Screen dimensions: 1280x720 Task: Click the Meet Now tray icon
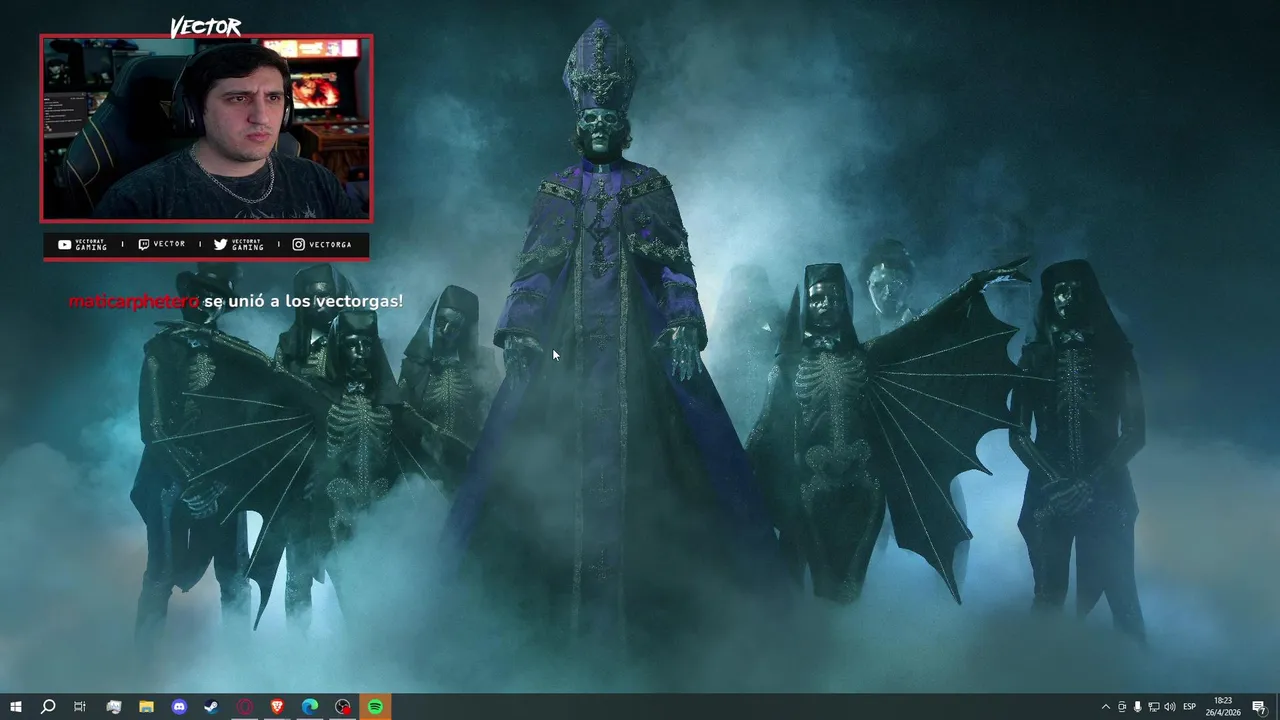click(x=1121, y=707)
